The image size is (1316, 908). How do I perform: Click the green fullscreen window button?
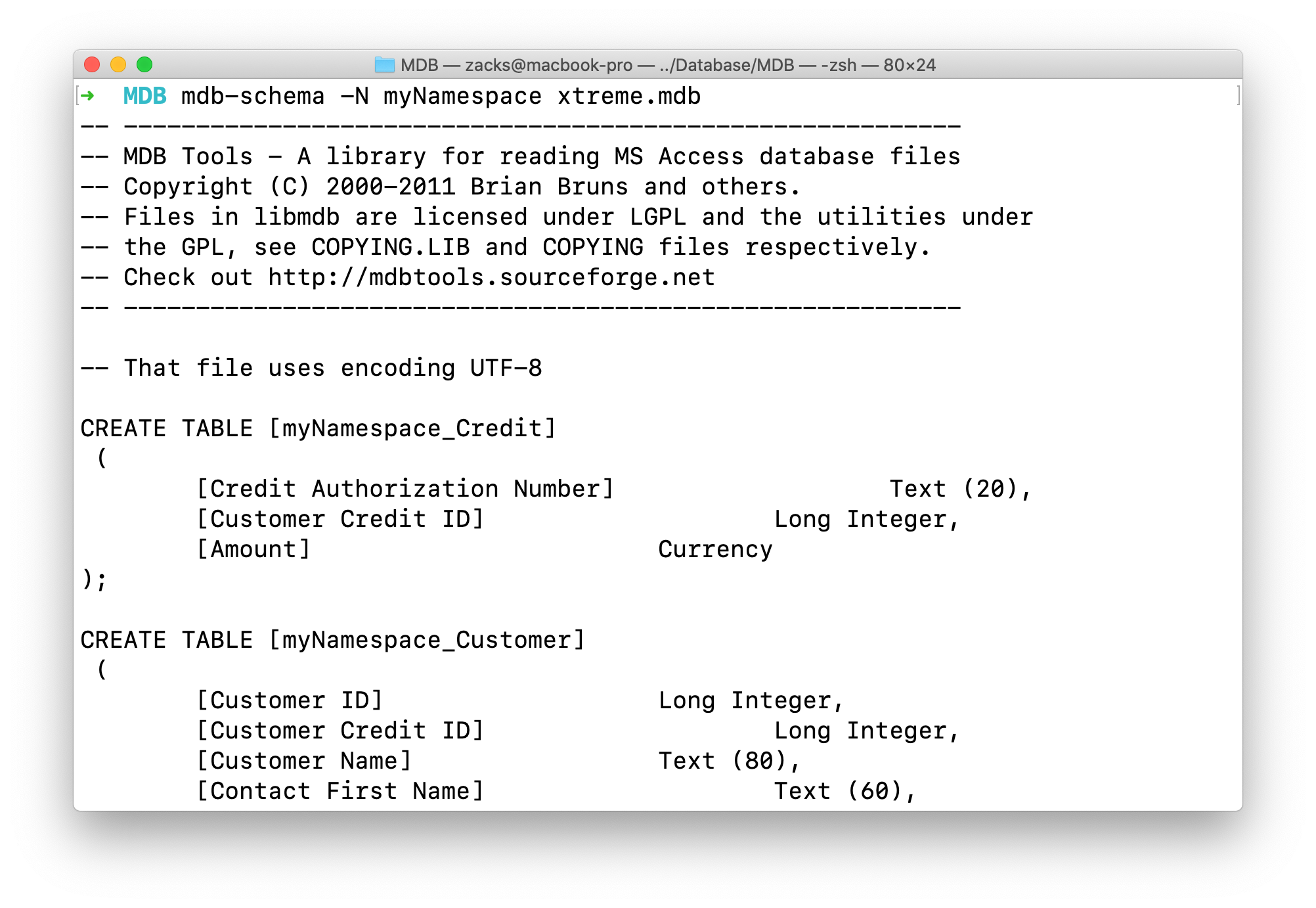tap(144, 64)
